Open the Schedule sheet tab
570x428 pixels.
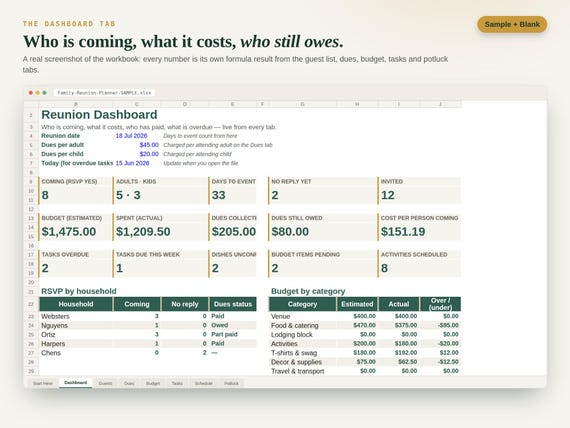click(204, 383)
